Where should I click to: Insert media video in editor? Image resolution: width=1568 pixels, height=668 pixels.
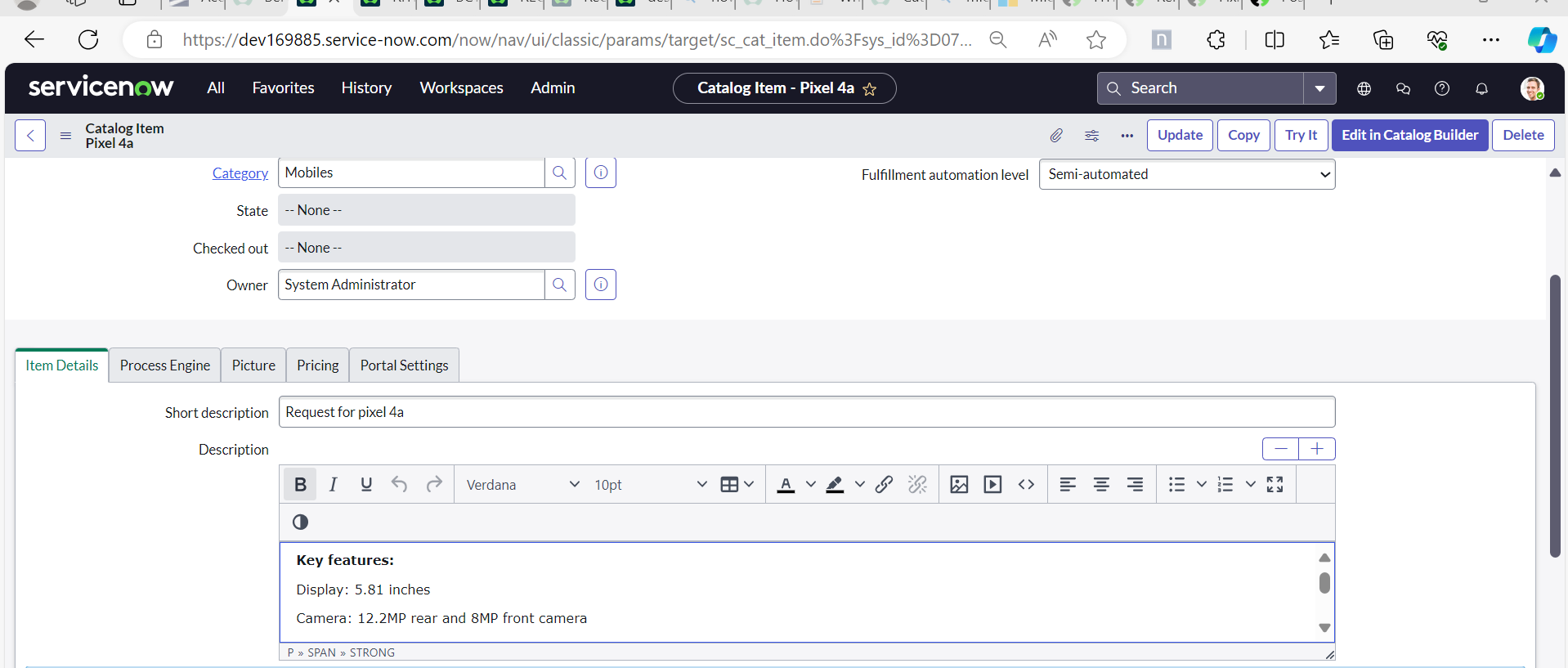pos(992,485)
